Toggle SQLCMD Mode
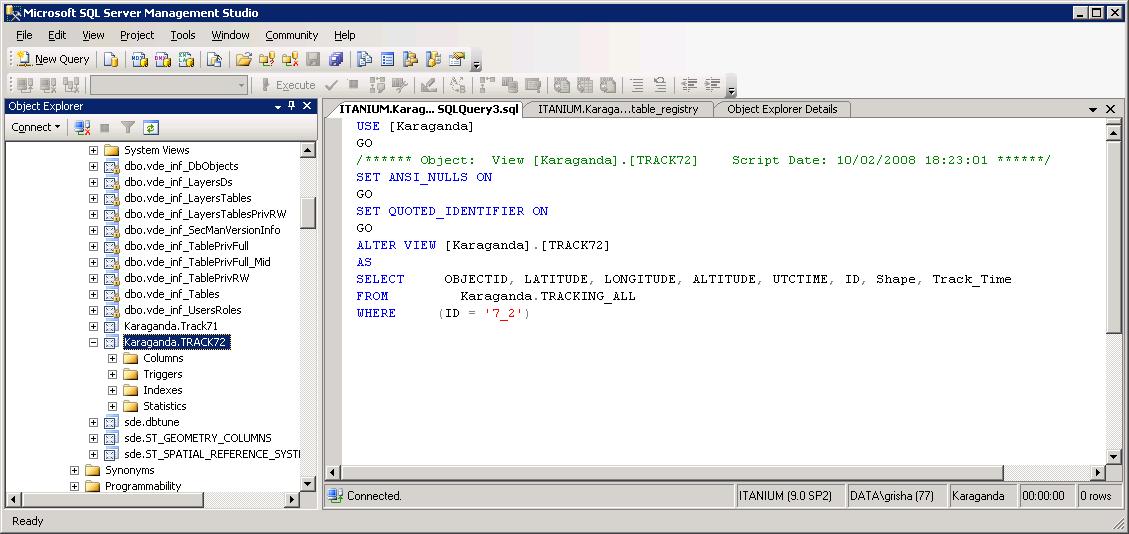 (x=533, y=85)
